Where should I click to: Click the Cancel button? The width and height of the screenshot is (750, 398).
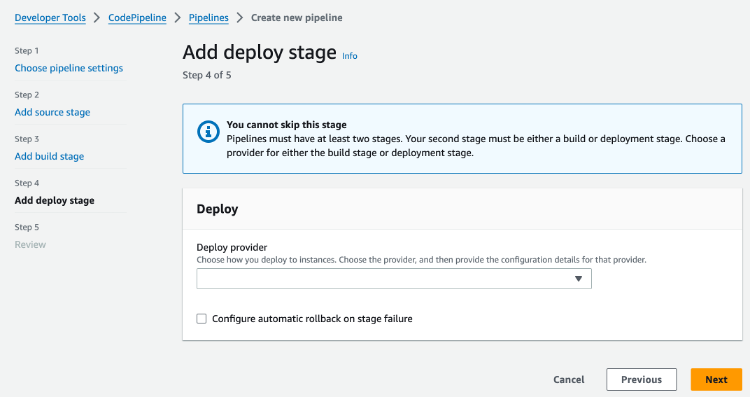(569, 379)
